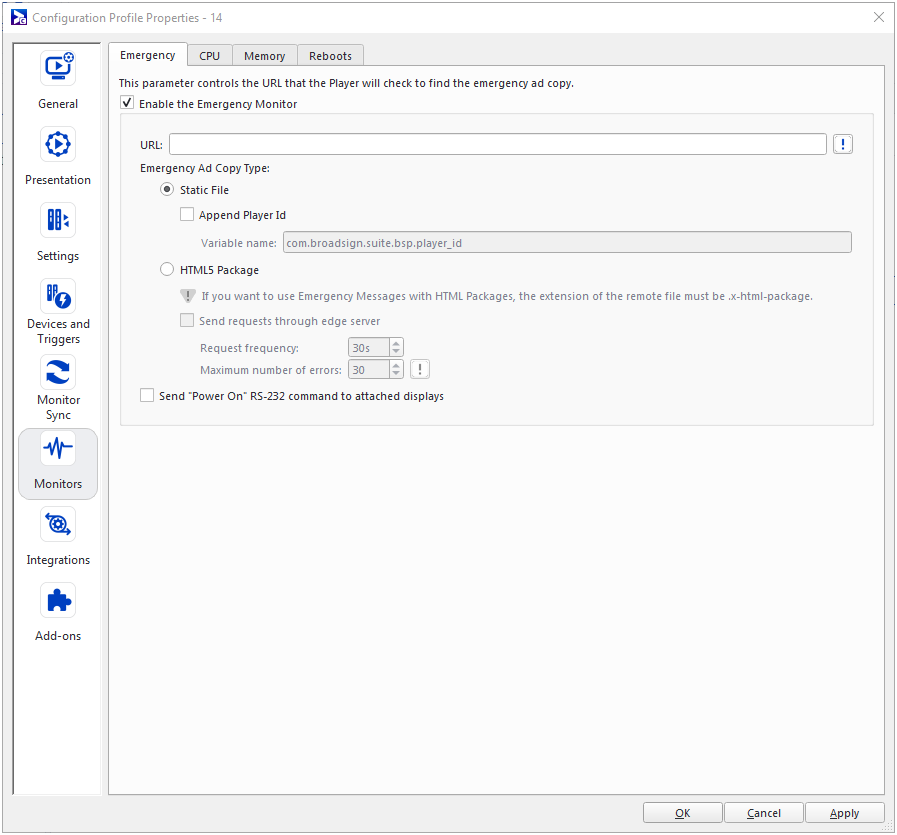The height and width of the screenshot is (835, 897).
Task: Select the Monitors sidebar icon
Action: [58, 450]
